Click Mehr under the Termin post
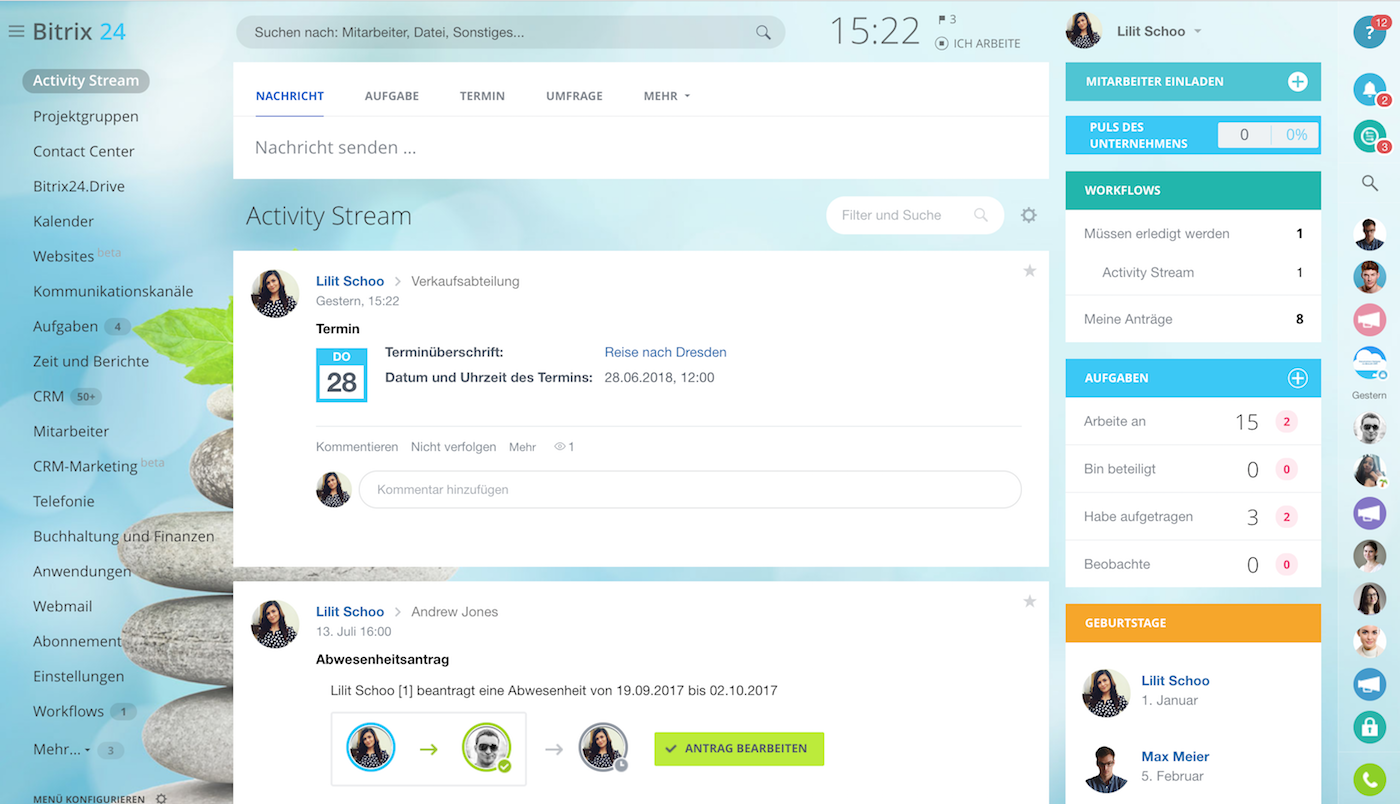Image resolution: width=1400 pixels, height=804 pixels. pos(522,447)
